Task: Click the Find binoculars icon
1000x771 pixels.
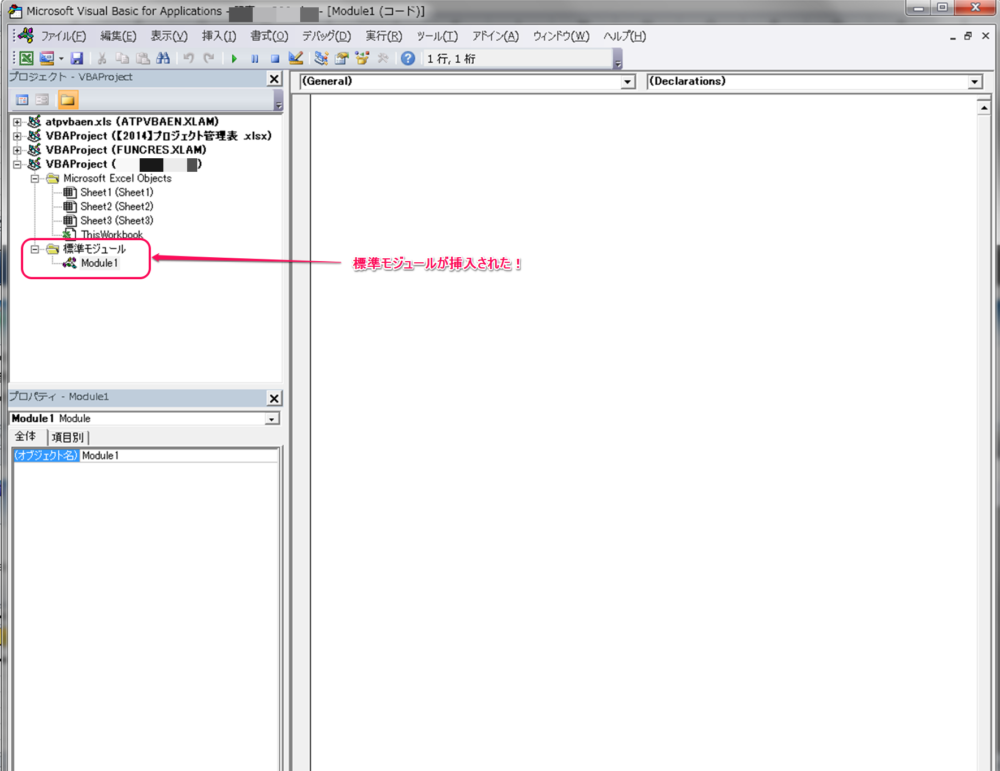Action: 163,59
